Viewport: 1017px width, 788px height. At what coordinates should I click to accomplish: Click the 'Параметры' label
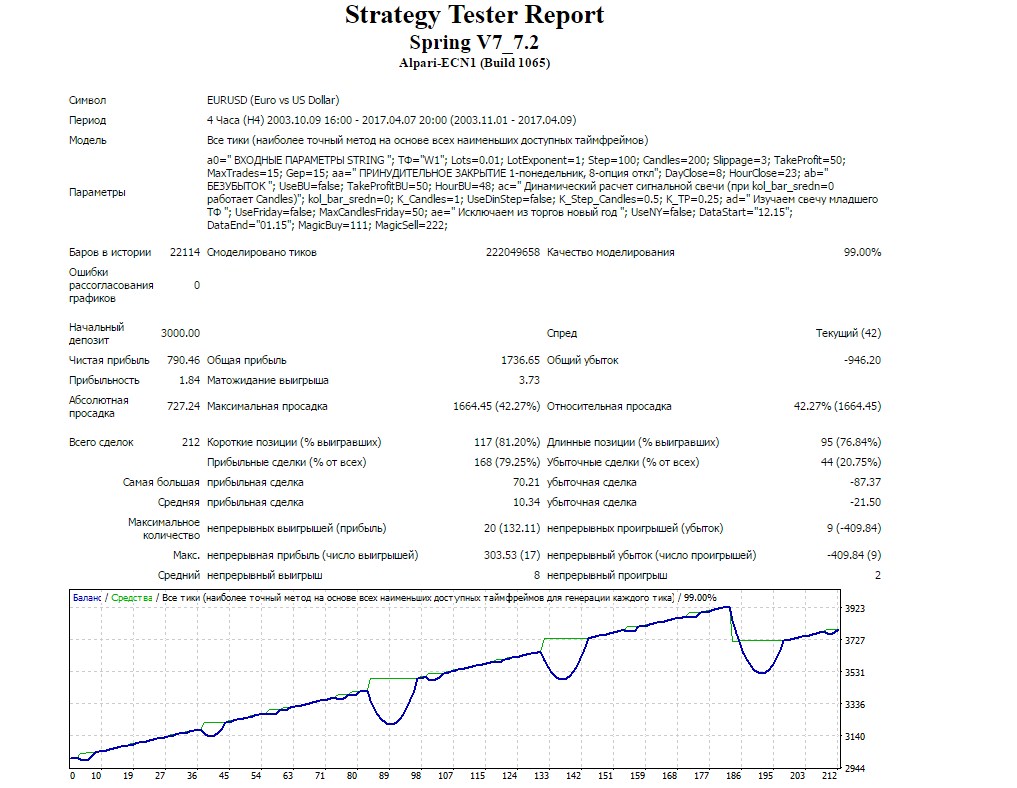(x=97, y=192)
